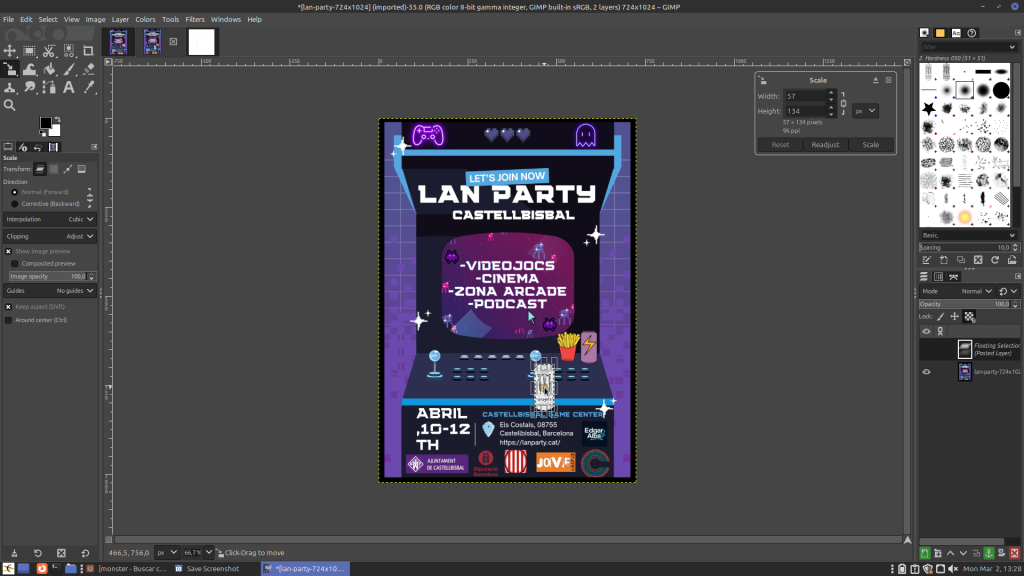The height and width of the screenshot is (576, 1024).
Task: Choose the Text tool
Action: pos(69,87)
